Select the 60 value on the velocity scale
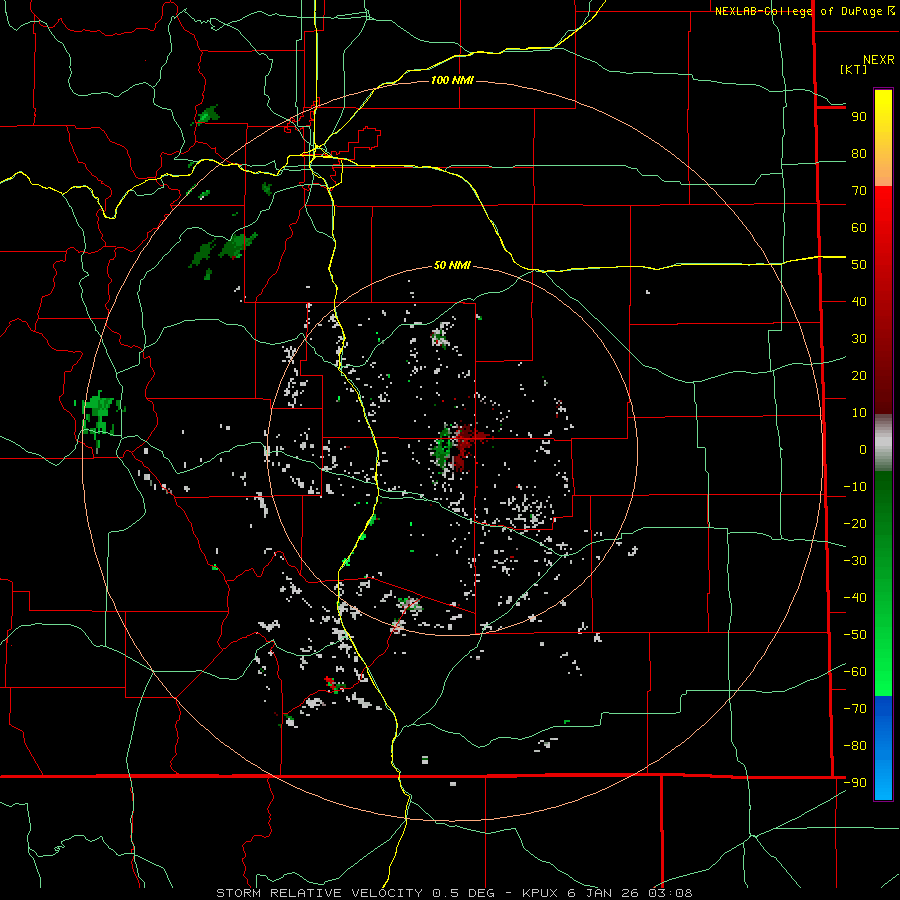 coord(859,228)
